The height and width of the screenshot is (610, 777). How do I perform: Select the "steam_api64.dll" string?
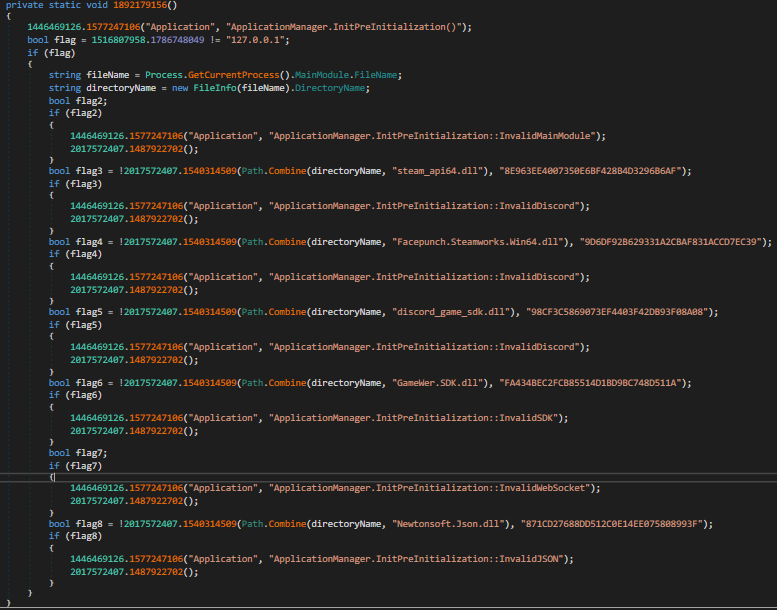click(438, 171)
